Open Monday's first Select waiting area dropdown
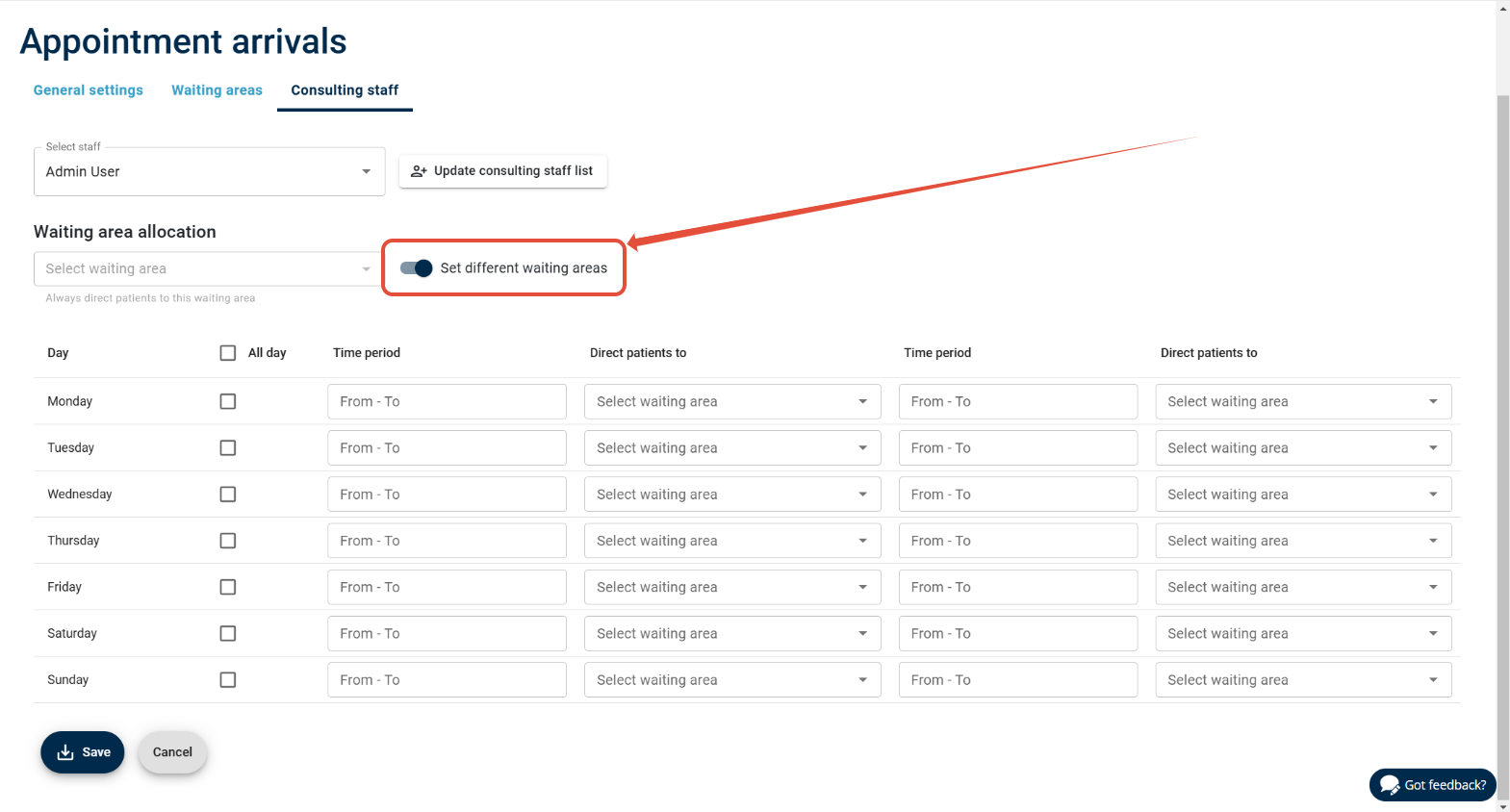This screenshot has height=812, width=1510. pyautogui.click(x=732, y=401)
